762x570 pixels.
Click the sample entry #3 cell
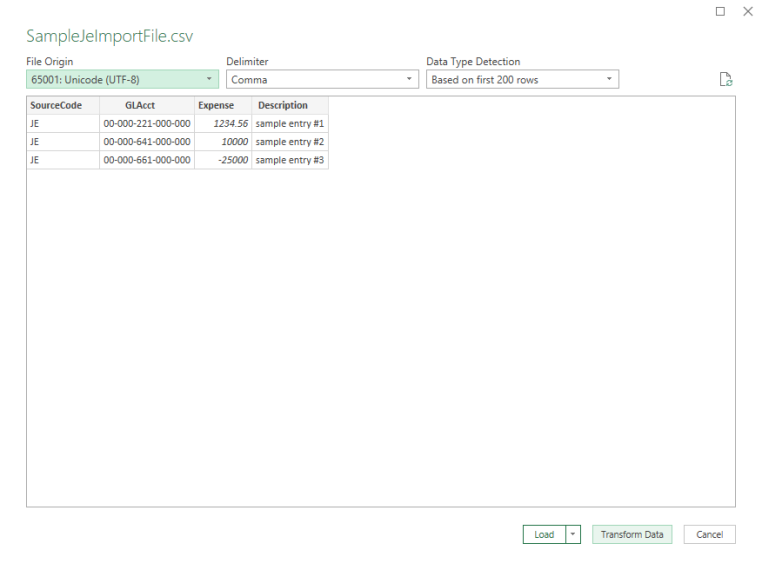pos(290,160)
